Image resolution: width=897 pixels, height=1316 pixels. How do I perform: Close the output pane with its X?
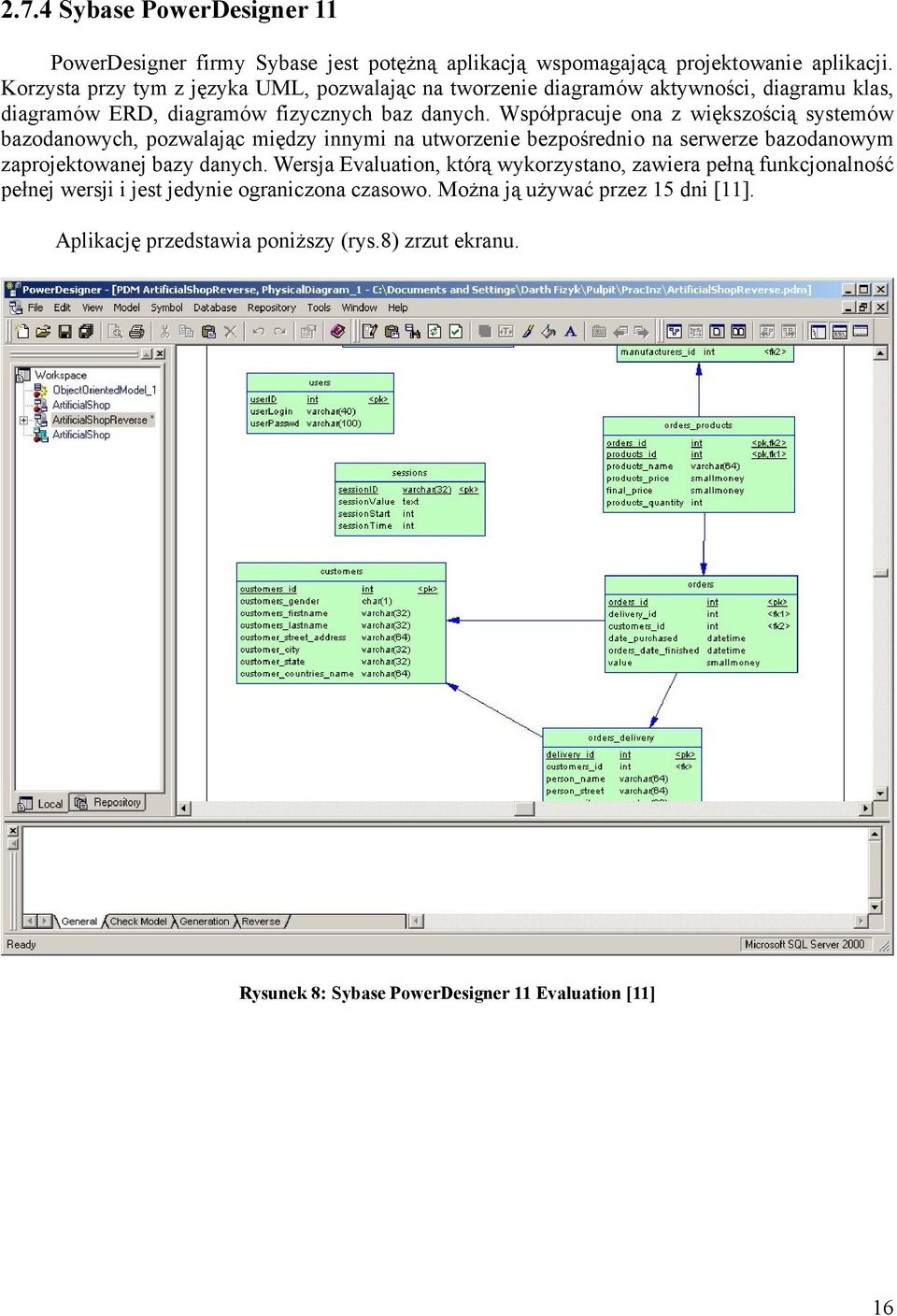point(12,831)
